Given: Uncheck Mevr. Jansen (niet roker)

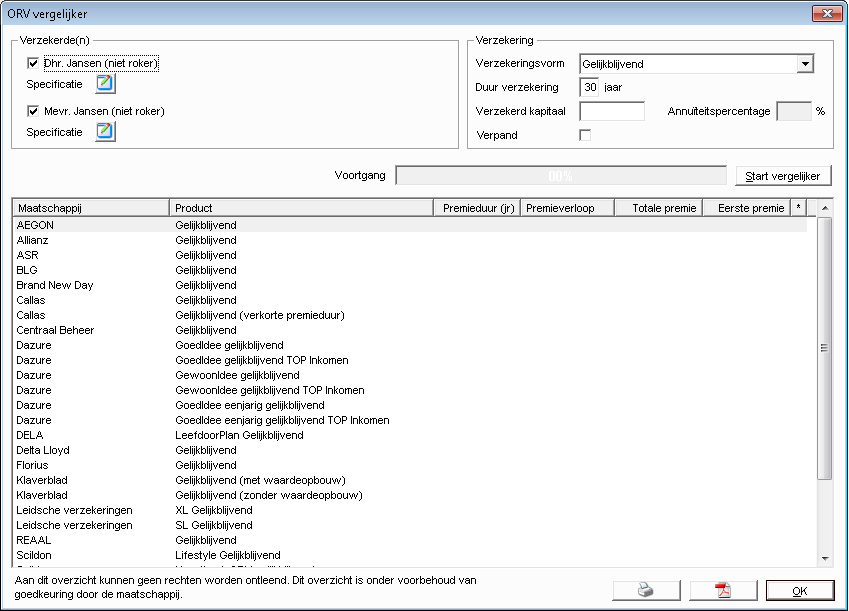Looking at the screenshot, I should 33,111.
